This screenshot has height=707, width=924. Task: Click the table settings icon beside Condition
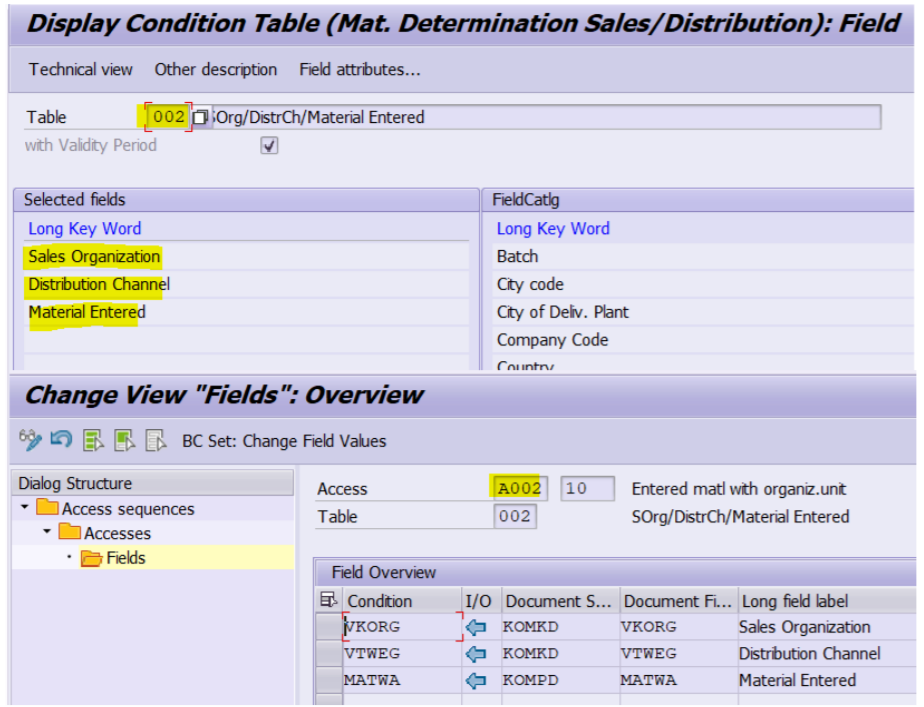click(327, 601)
